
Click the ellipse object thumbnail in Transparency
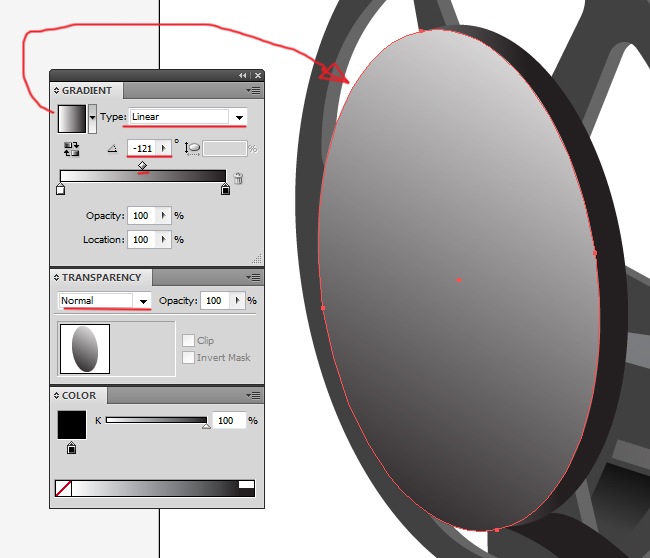pos(85,349)
